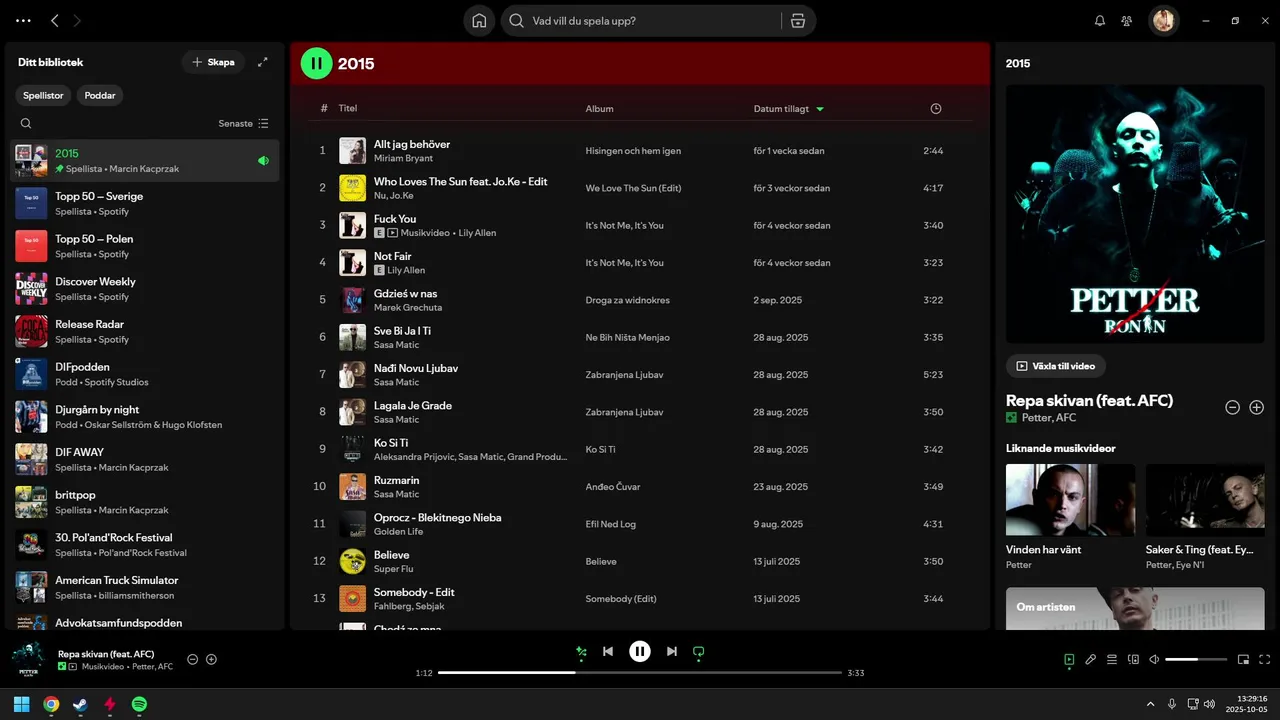Open DIFpodden podcast

(145, 374)
